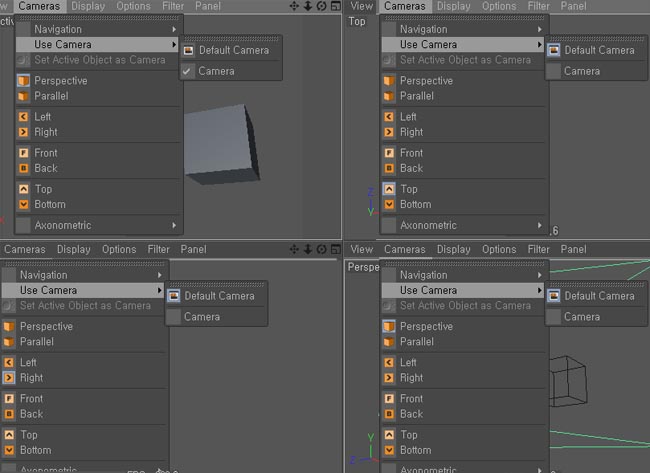Image resolution: width=650 pixels, height=473 pixels.
Task: Expand Navigation submenu arrow in upper-right viewport menu
Action: [x=540, y=29]
